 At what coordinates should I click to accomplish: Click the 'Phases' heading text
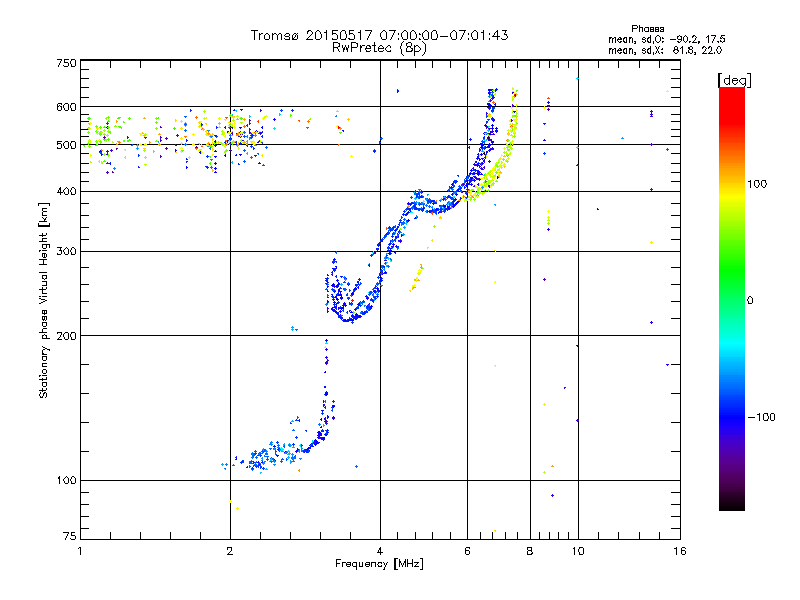(x=647, y=29)
